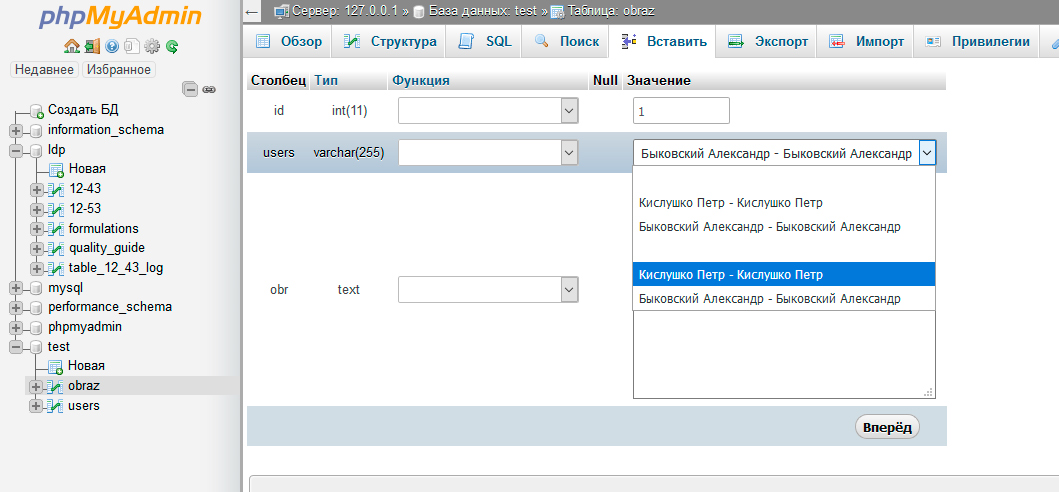
Task: Switch to the Структура tab
Action: pos(390,41)
